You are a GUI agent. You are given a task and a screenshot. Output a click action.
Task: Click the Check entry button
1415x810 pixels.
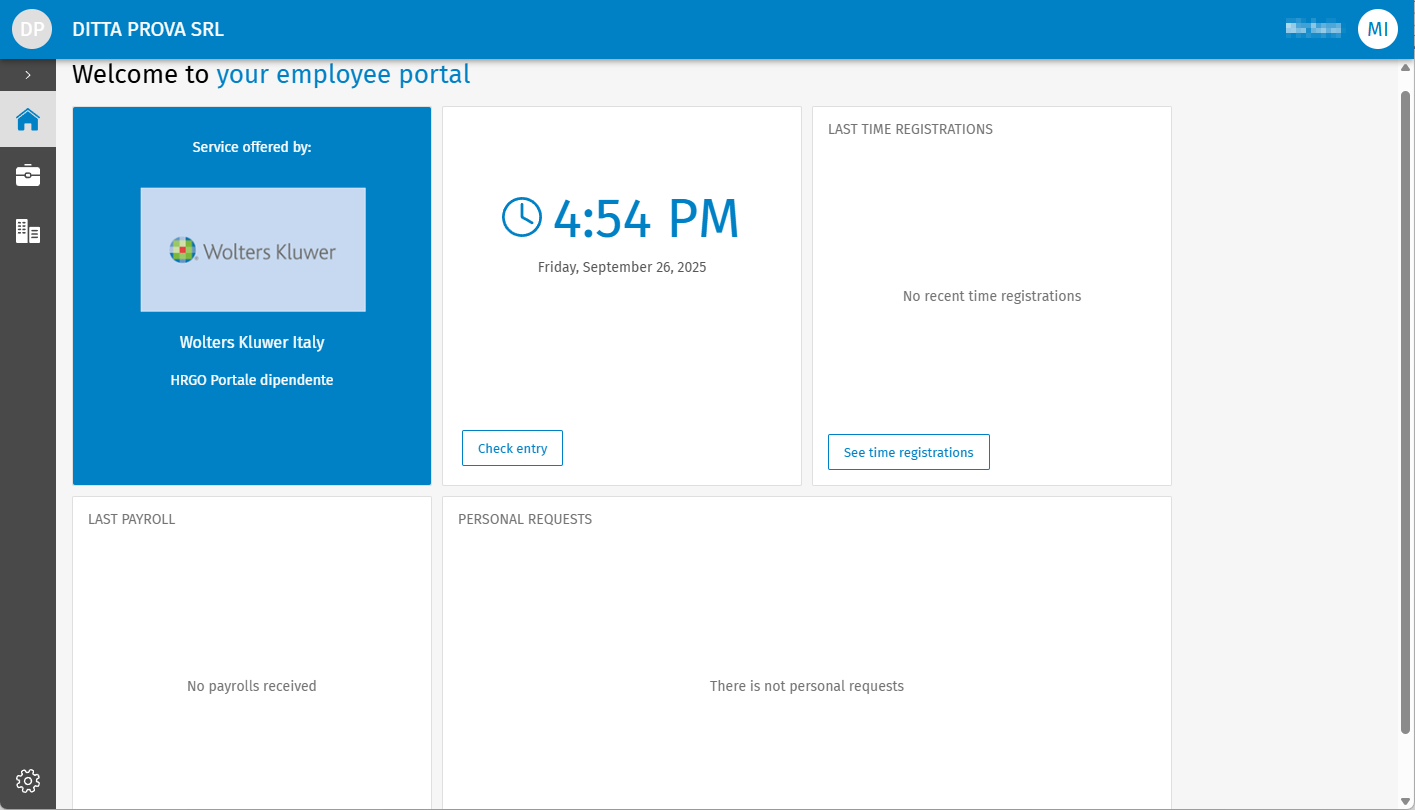point(512,448)
